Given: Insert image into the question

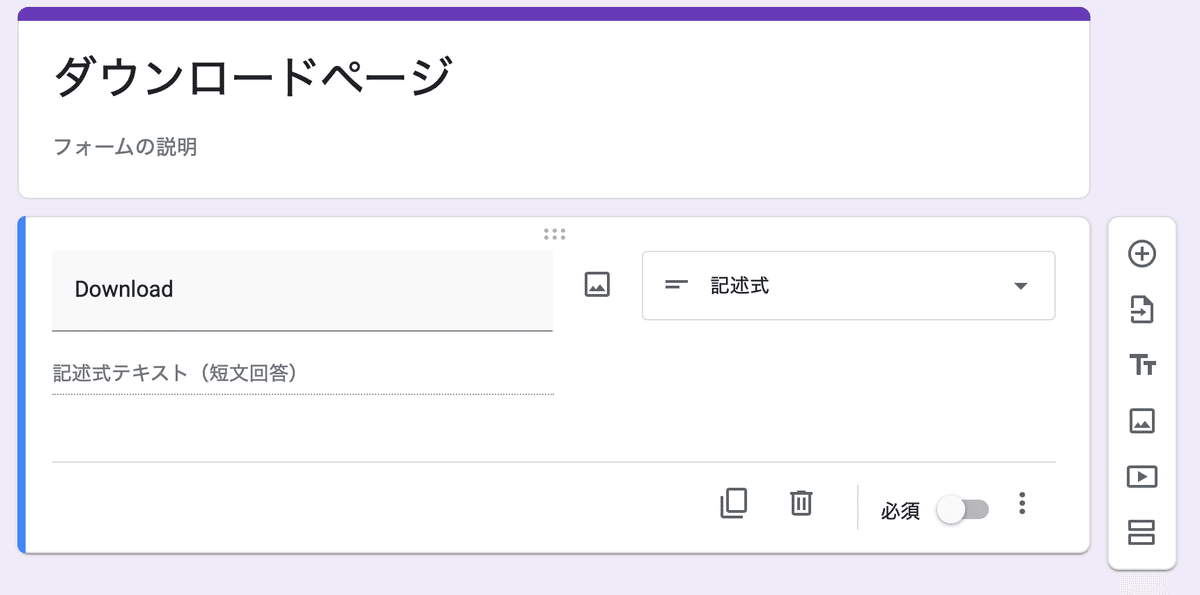Looking at the screenshot, I should [x=597, y=285].
